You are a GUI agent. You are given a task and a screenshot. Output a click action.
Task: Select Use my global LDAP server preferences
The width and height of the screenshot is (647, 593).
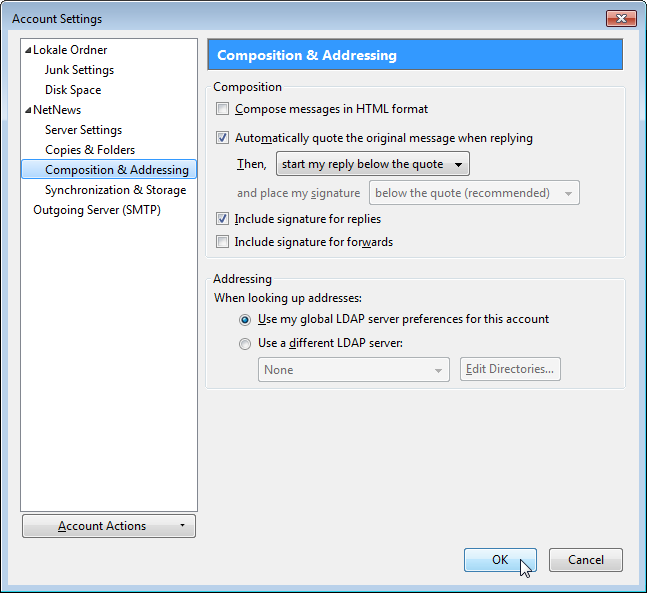245,320
